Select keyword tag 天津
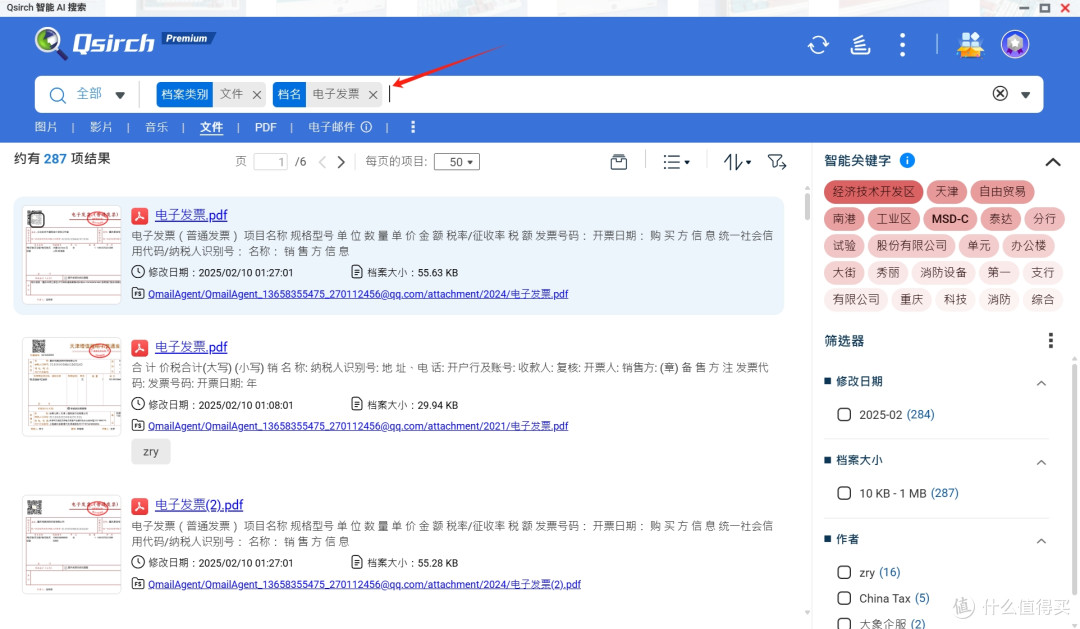 click(x=946, y=192)
